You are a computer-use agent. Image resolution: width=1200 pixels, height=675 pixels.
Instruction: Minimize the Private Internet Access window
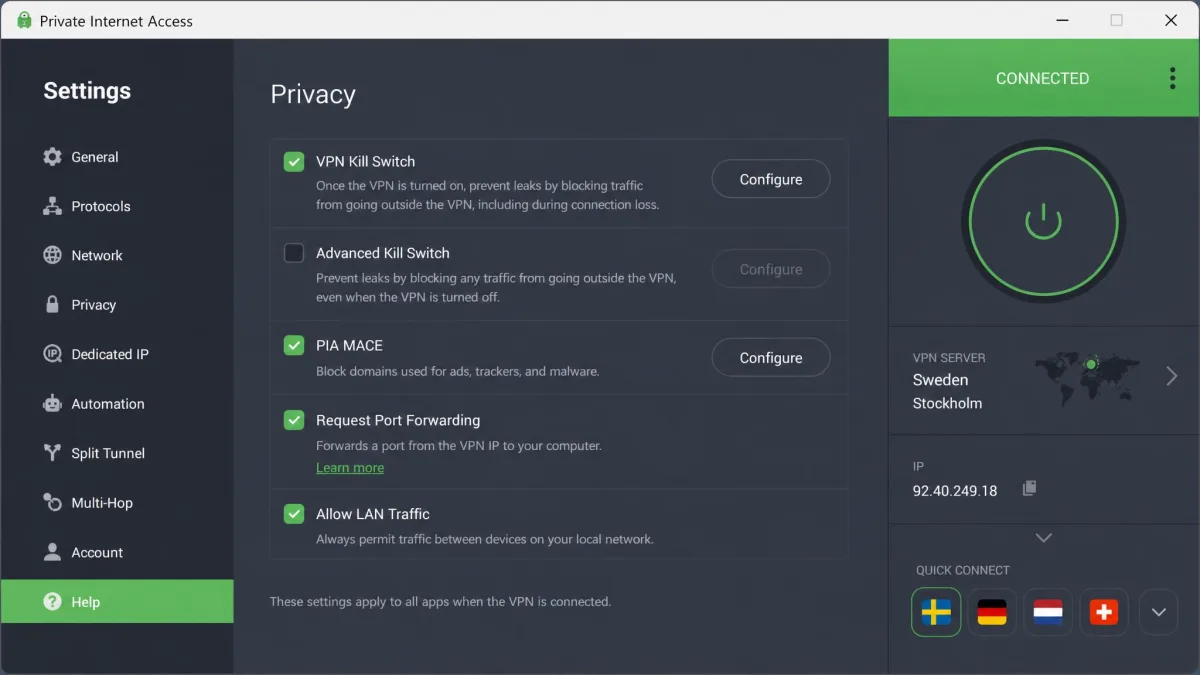1062,20
